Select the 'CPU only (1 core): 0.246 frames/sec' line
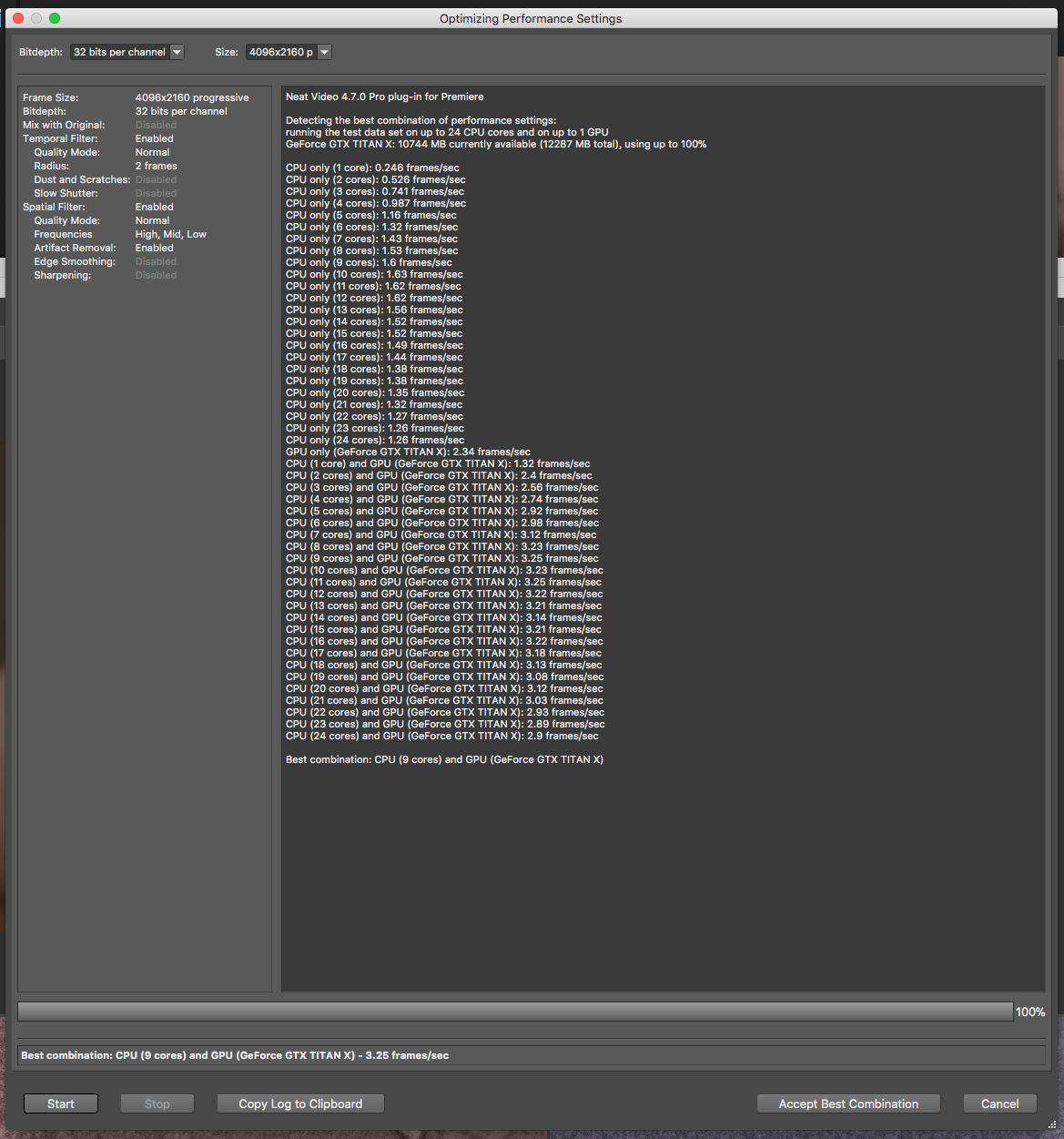Viewport: 1064px width, 1139px height. (x=372, y=168)
